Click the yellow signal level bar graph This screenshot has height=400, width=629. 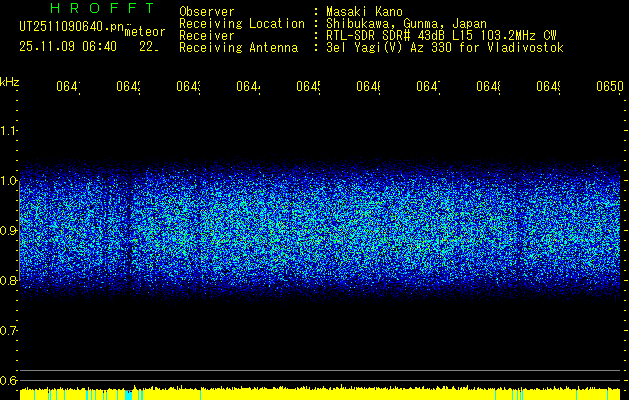[x=320, y=394]
